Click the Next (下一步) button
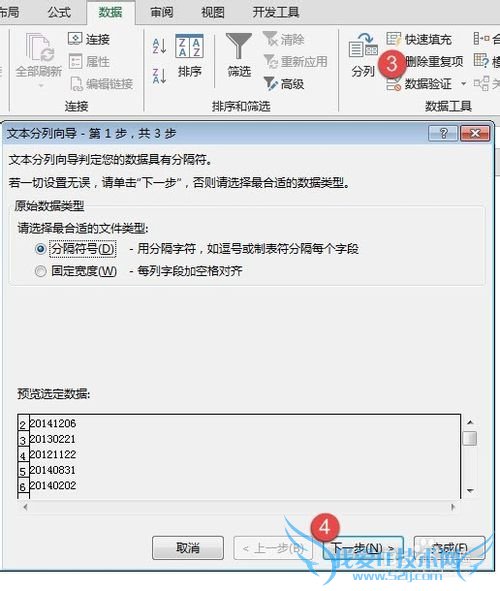The width and height of the screenshot is (500, 591). [363, 548]
